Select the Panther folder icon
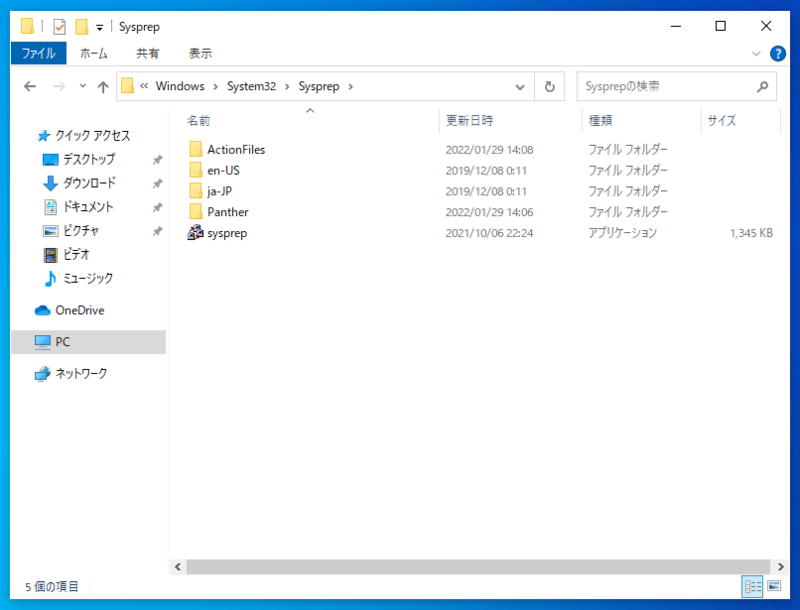Viewport: 800px width, 610px height. tap(195, 212)
